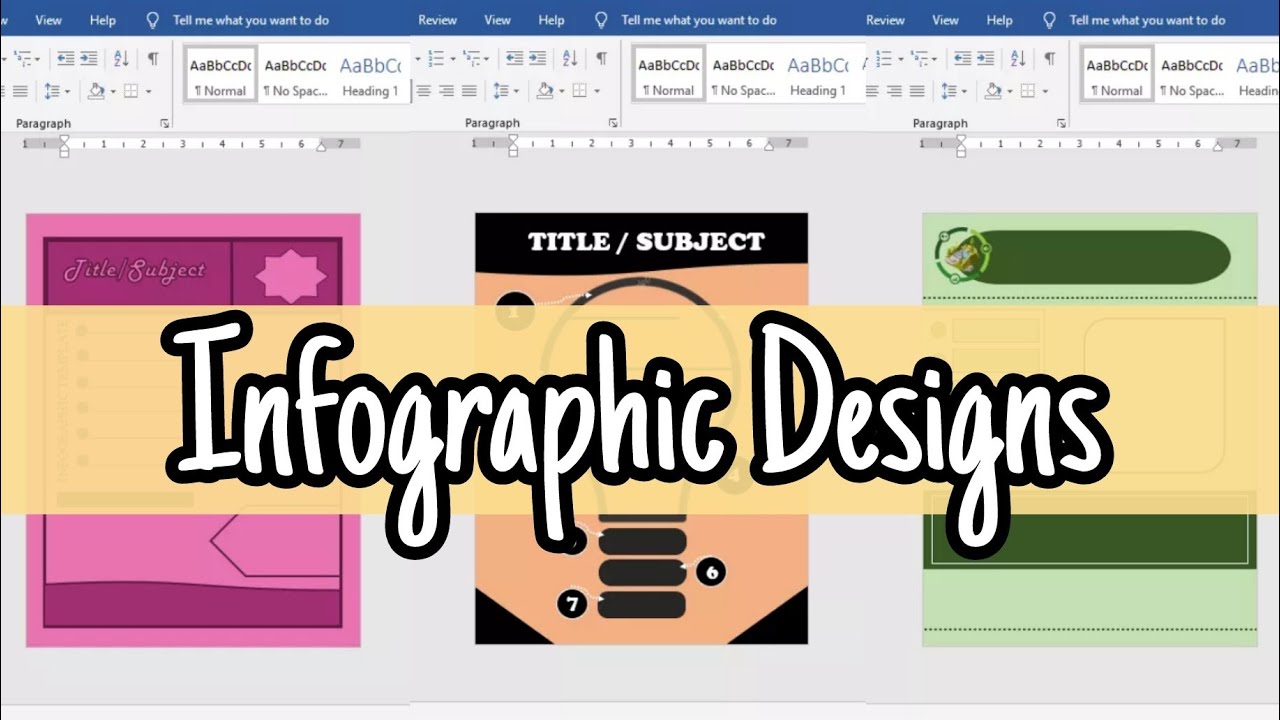This screenshot has height=720, width=1280.
Task: Click the Borders icon in the pink infographic window
Action: (131, 91)
